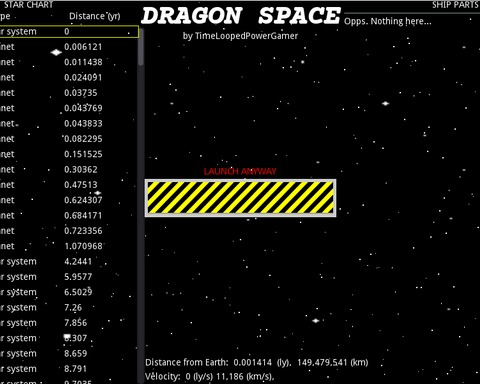480x384 pixels.
Task: Select the star system at 5.9577
Action: [69, 277]
